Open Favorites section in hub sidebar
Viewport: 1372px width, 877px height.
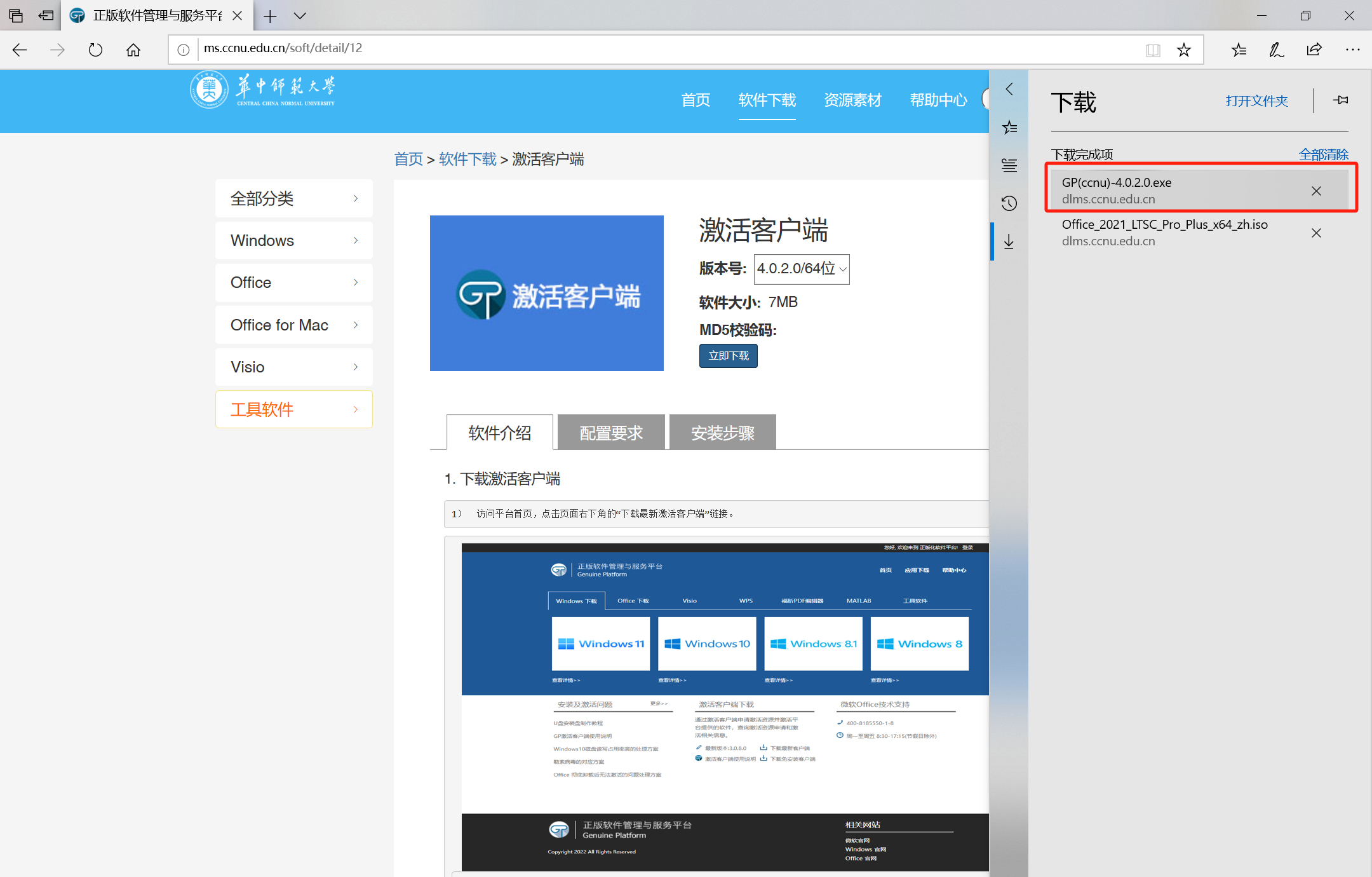pyautogui.click(x=1009, y=127)
